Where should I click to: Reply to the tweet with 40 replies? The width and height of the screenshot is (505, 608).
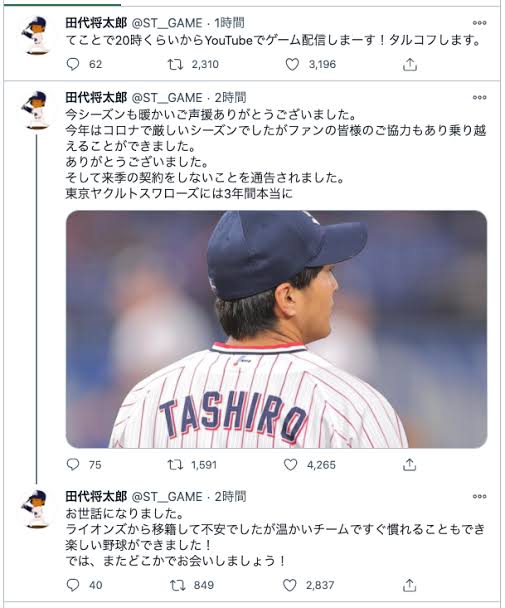click(x=73, y=585)
